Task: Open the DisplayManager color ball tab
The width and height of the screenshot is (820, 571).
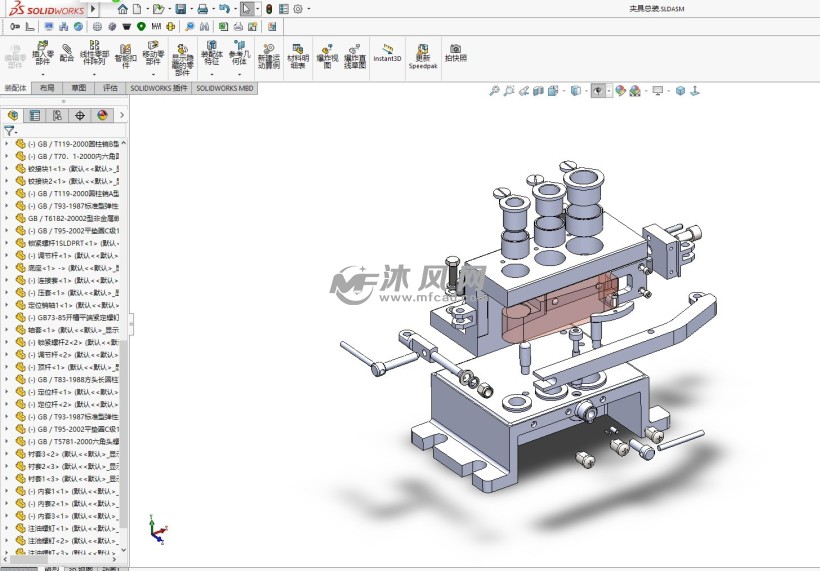Action: (102, 115)
